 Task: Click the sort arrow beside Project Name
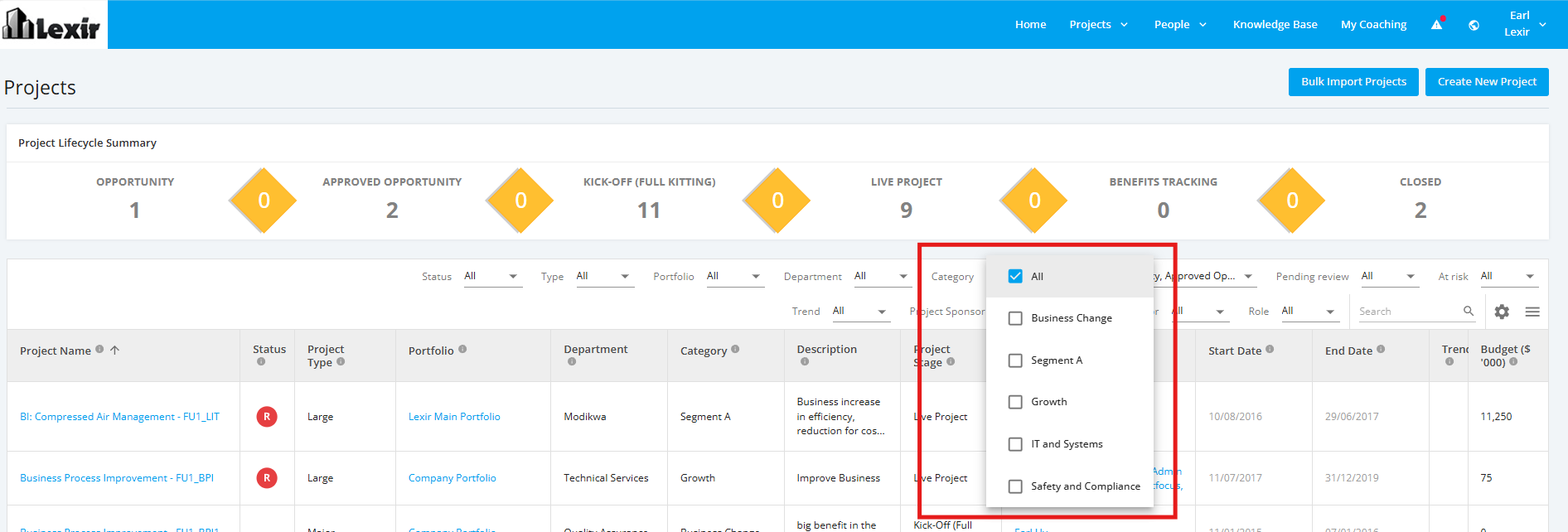point(115,350)
